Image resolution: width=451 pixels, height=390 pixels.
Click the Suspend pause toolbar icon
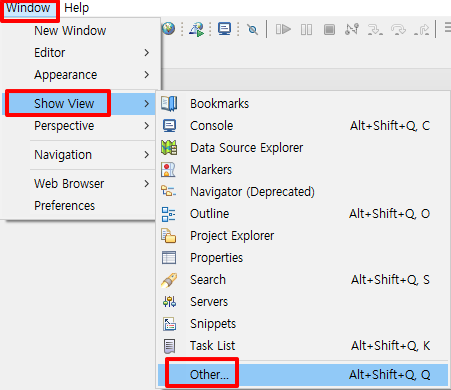point(306,30)
